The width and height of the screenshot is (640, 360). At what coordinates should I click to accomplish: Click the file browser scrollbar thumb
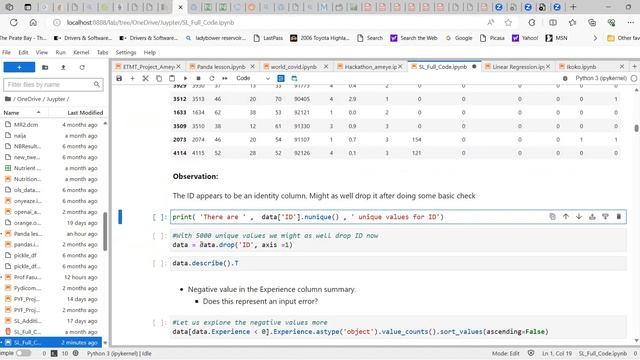tap(105, 231)
